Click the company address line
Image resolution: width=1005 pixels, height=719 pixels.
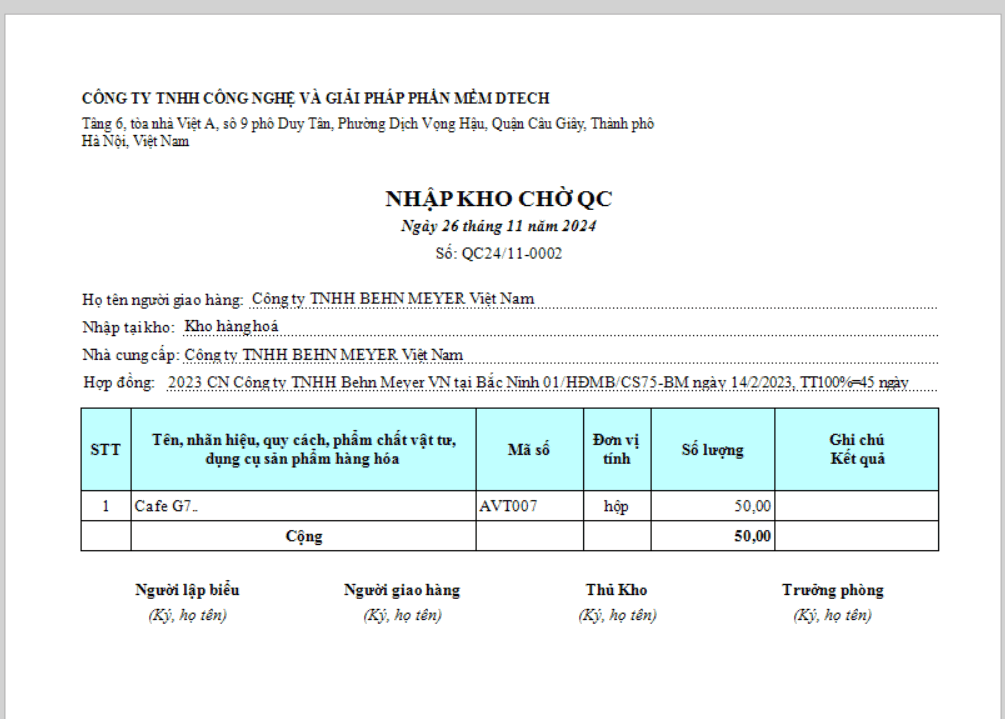coord(367,124)
